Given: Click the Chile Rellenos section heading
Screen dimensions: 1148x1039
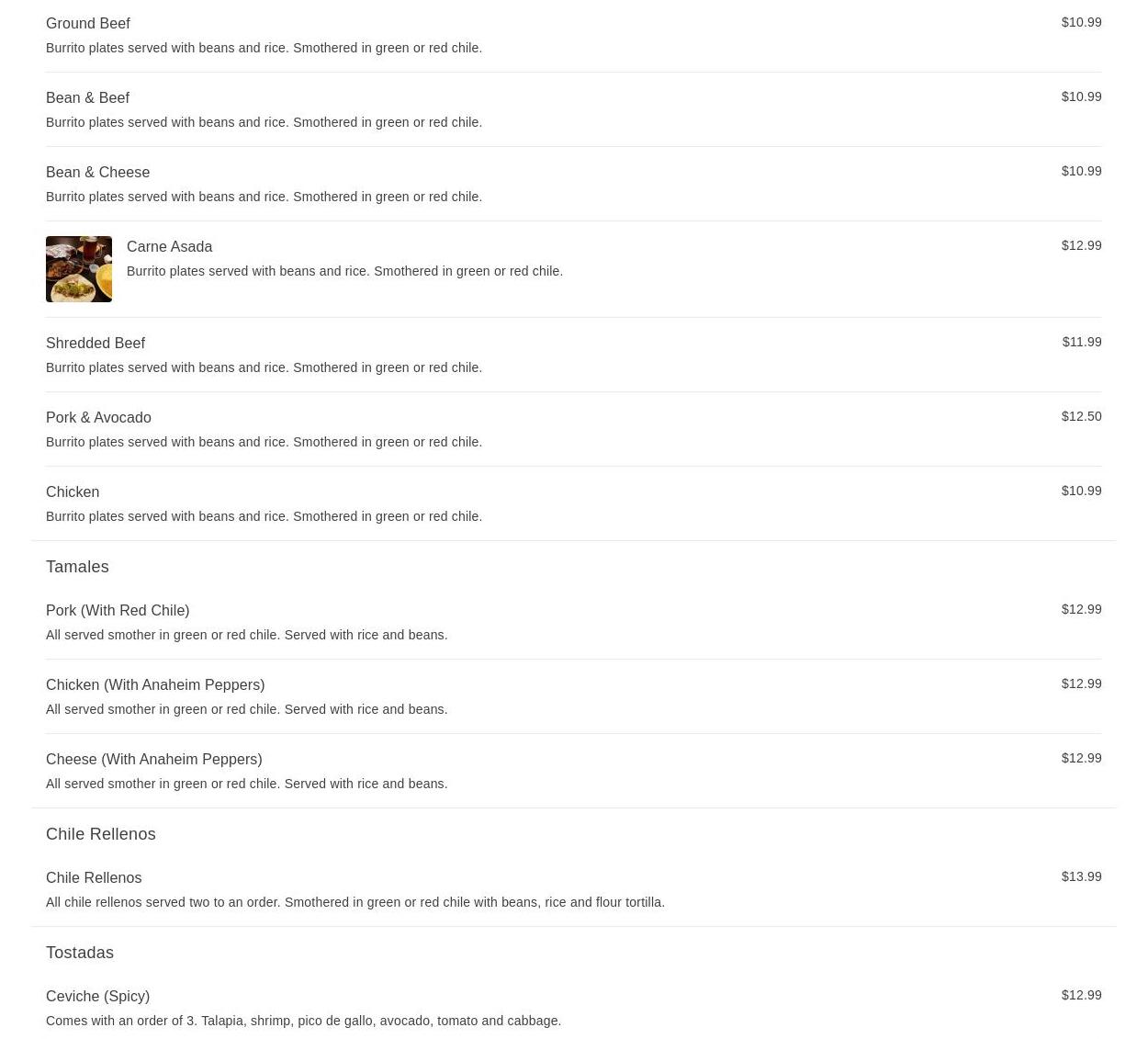Looking at the screenshot, I should pyautogui.click(x=101, y=834).
